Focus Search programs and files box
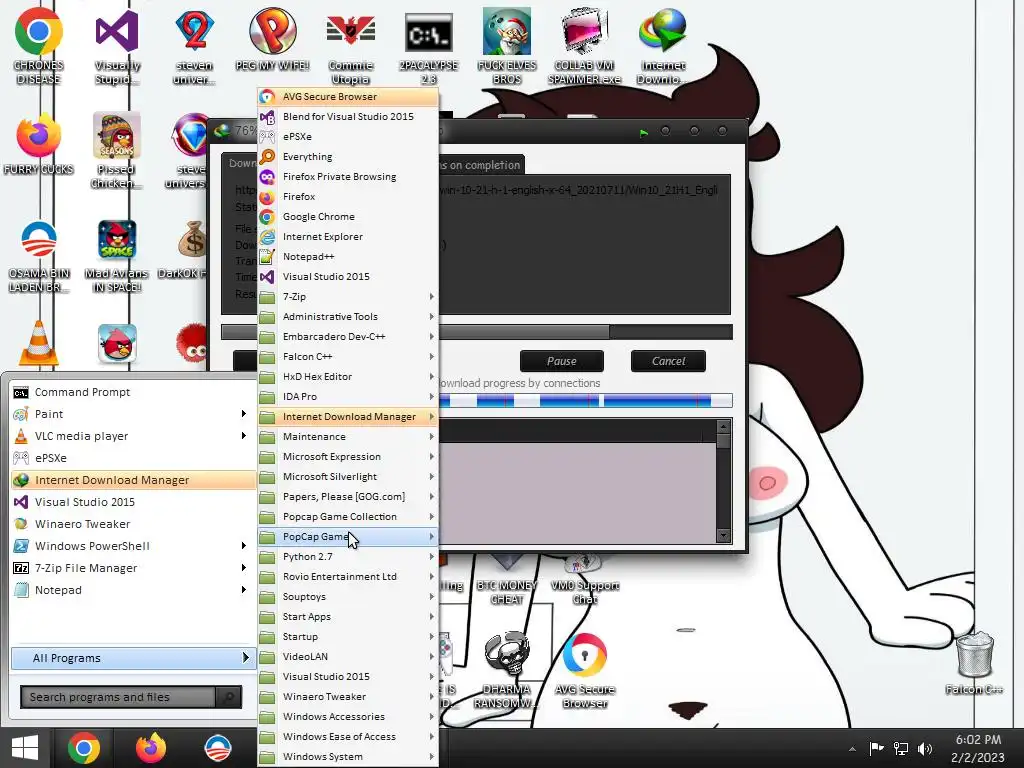 tap(118, 697)
